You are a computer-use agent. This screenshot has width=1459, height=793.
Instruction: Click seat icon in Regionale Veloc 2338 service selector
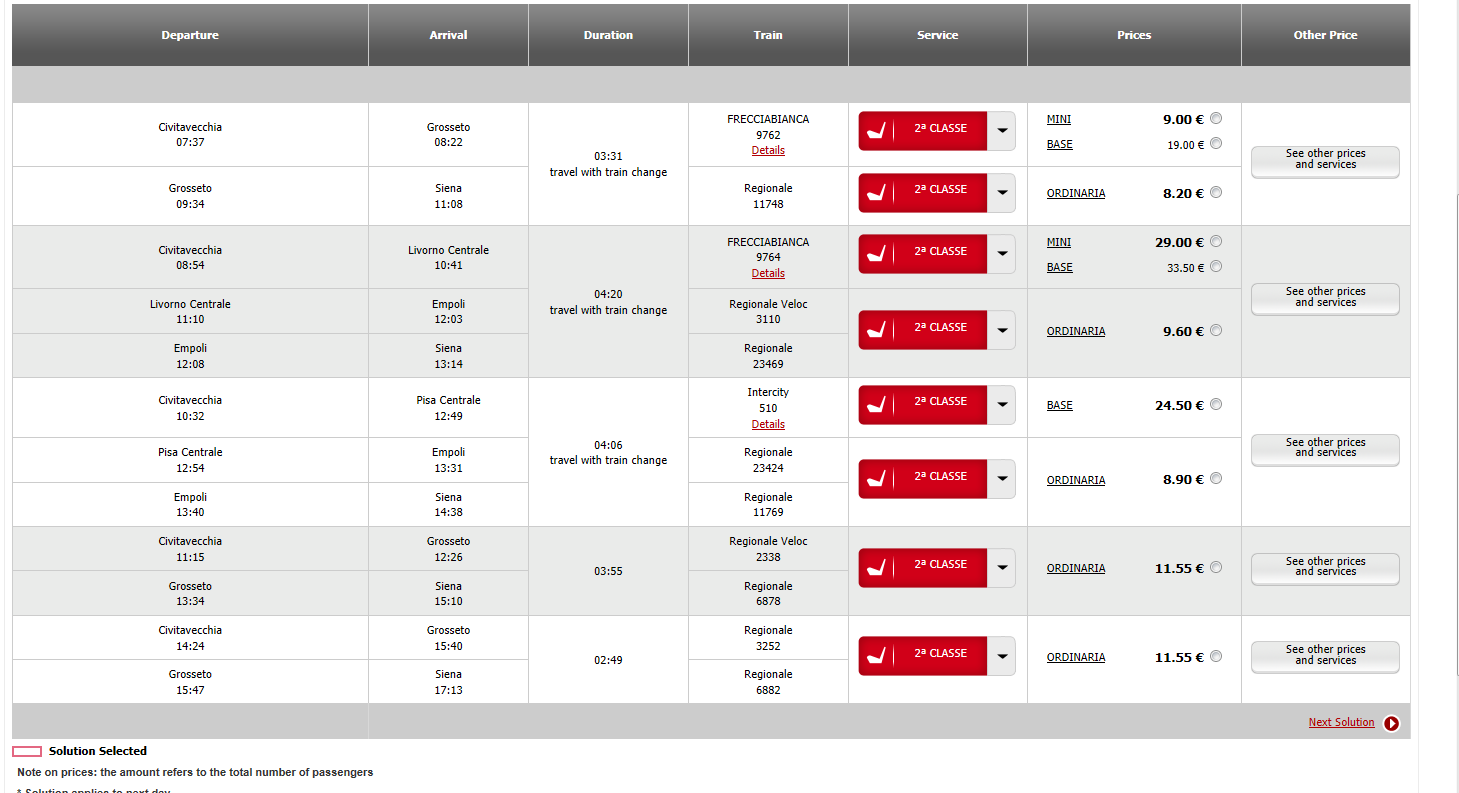click(876, 568)
